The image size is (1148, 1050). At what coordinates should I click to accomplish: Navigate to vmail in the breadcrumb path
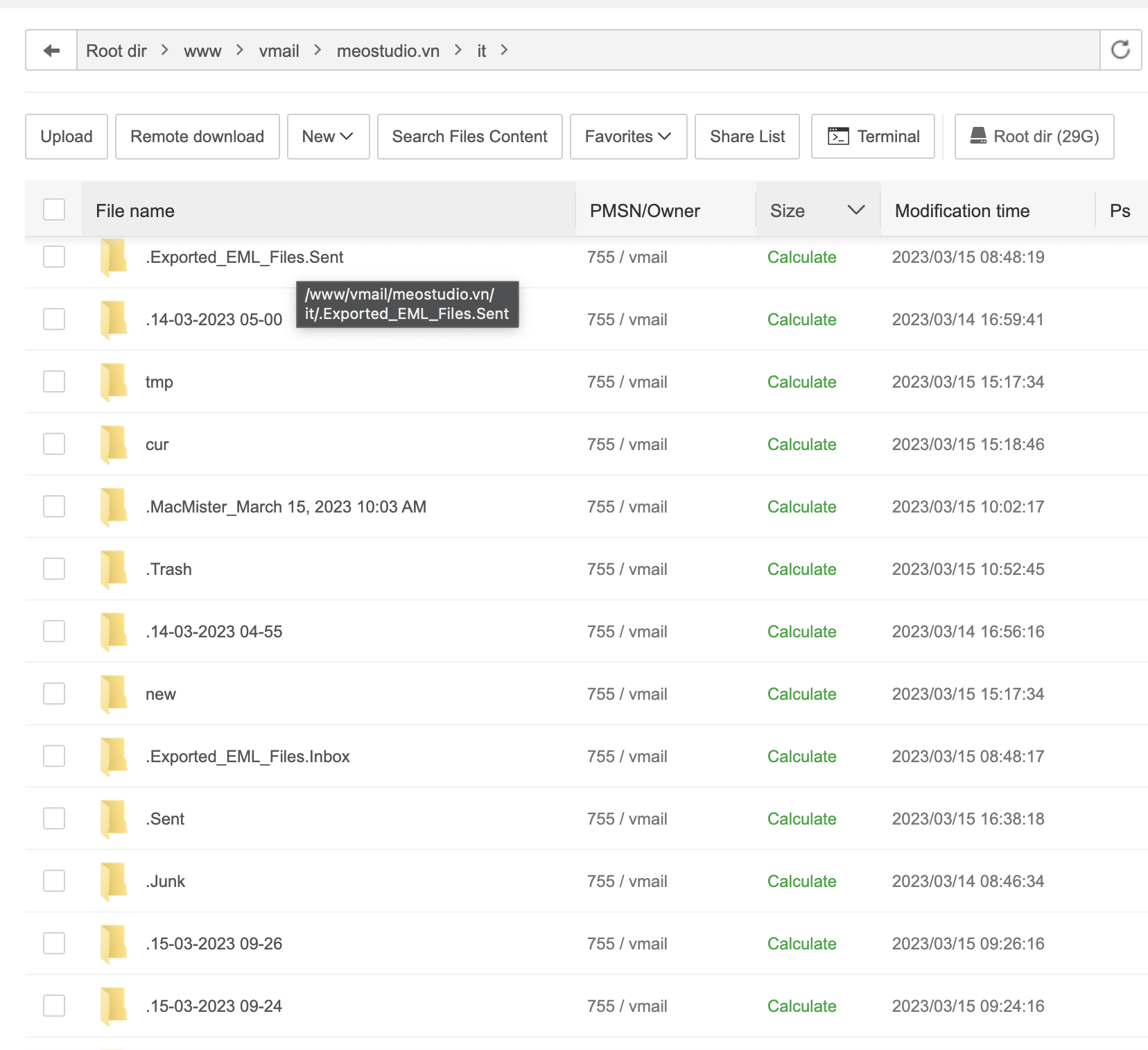[x=279, y=51]
